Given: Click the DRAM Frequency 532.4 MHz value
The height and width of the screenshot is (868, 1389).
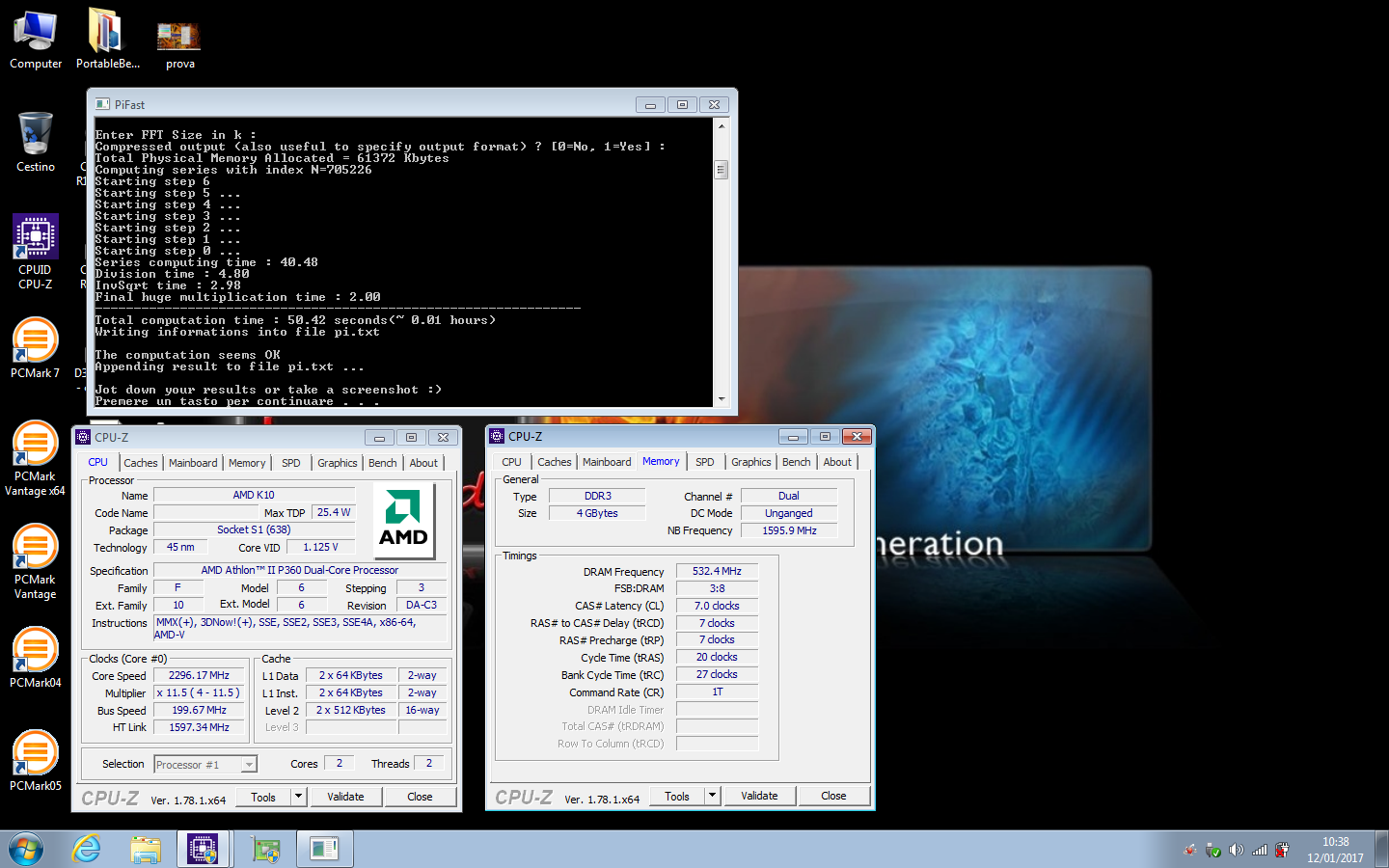Looking at the screenshot, I should point(717,571).
